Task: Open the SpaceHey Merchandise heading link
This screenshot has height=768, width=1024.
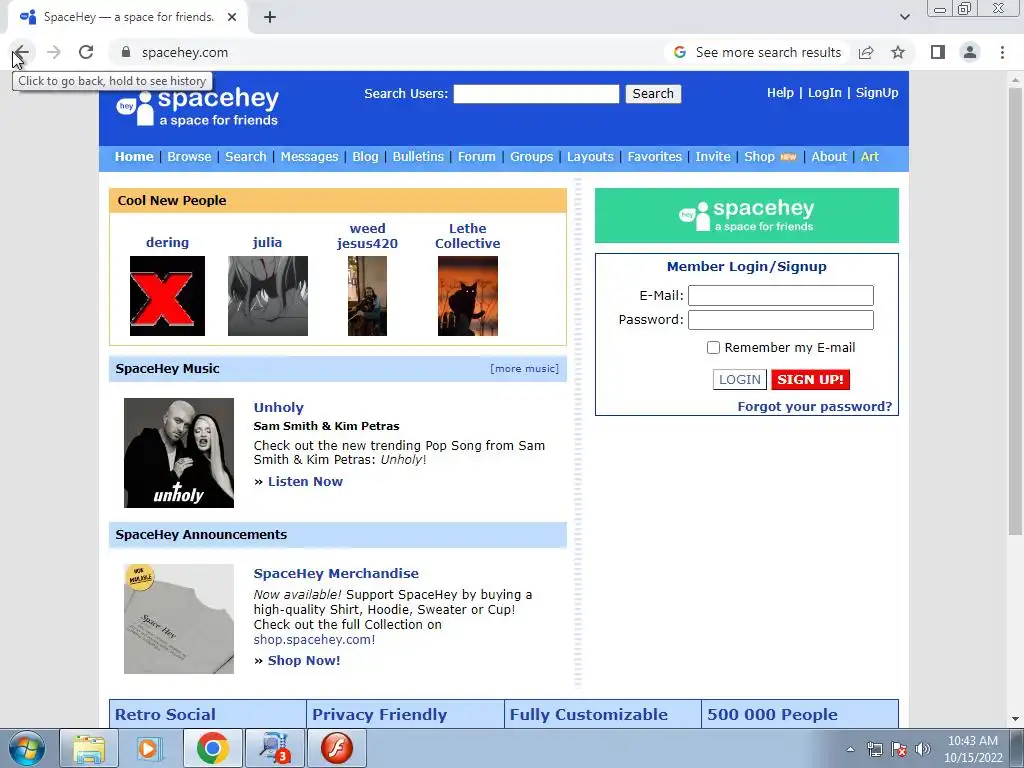Action: point(336,573)
